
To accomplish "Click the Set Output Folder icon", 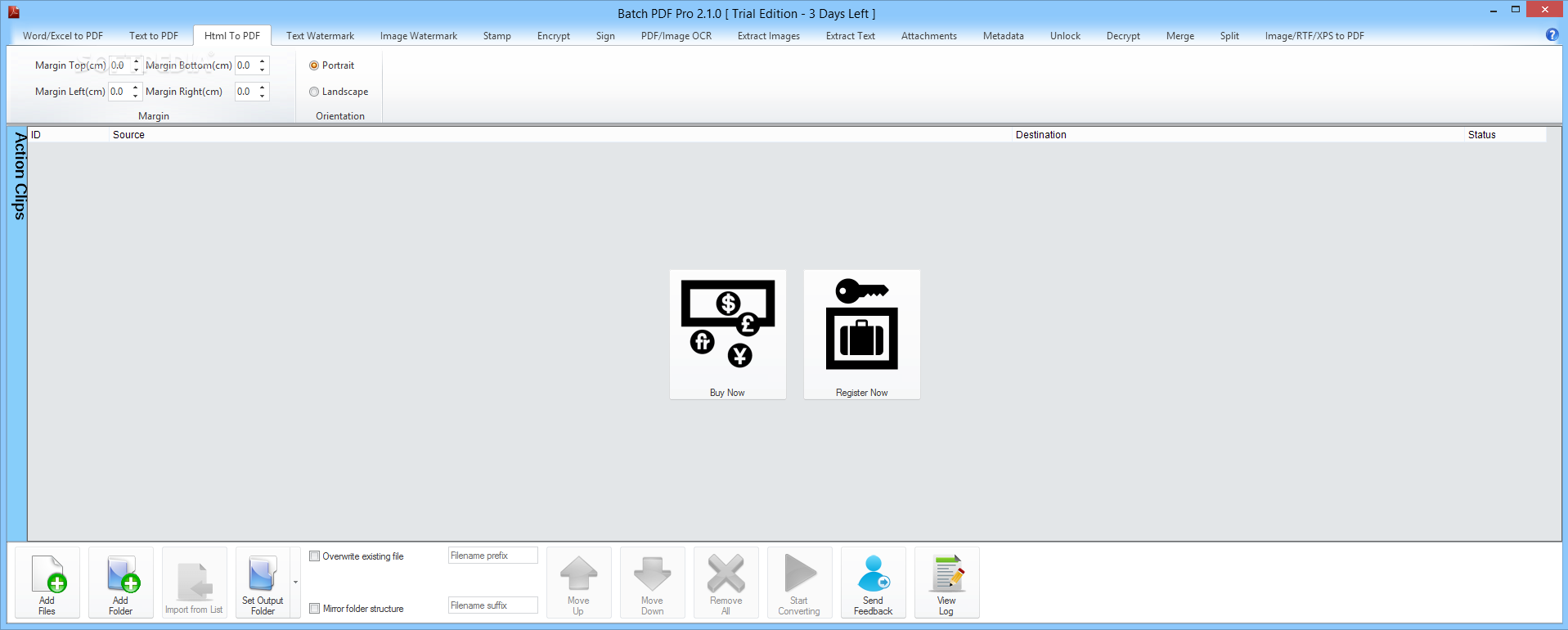I will coord(263,574).
